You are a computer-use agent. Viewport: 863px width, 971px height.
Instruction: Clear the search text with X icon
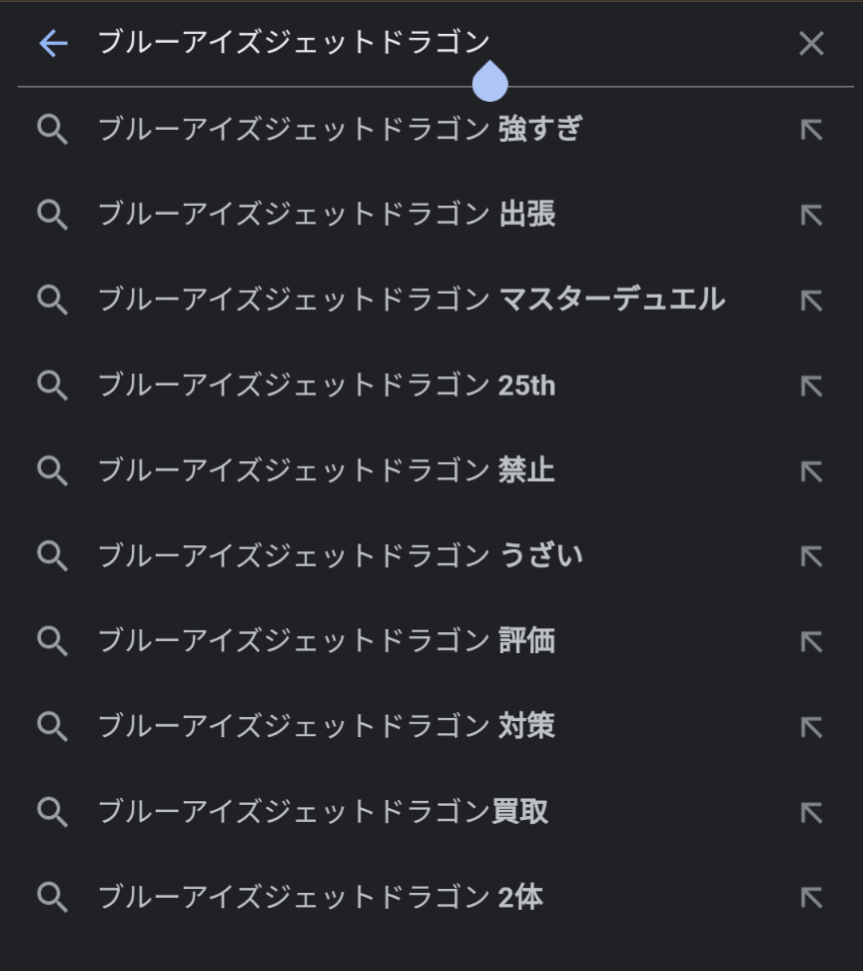811,44
